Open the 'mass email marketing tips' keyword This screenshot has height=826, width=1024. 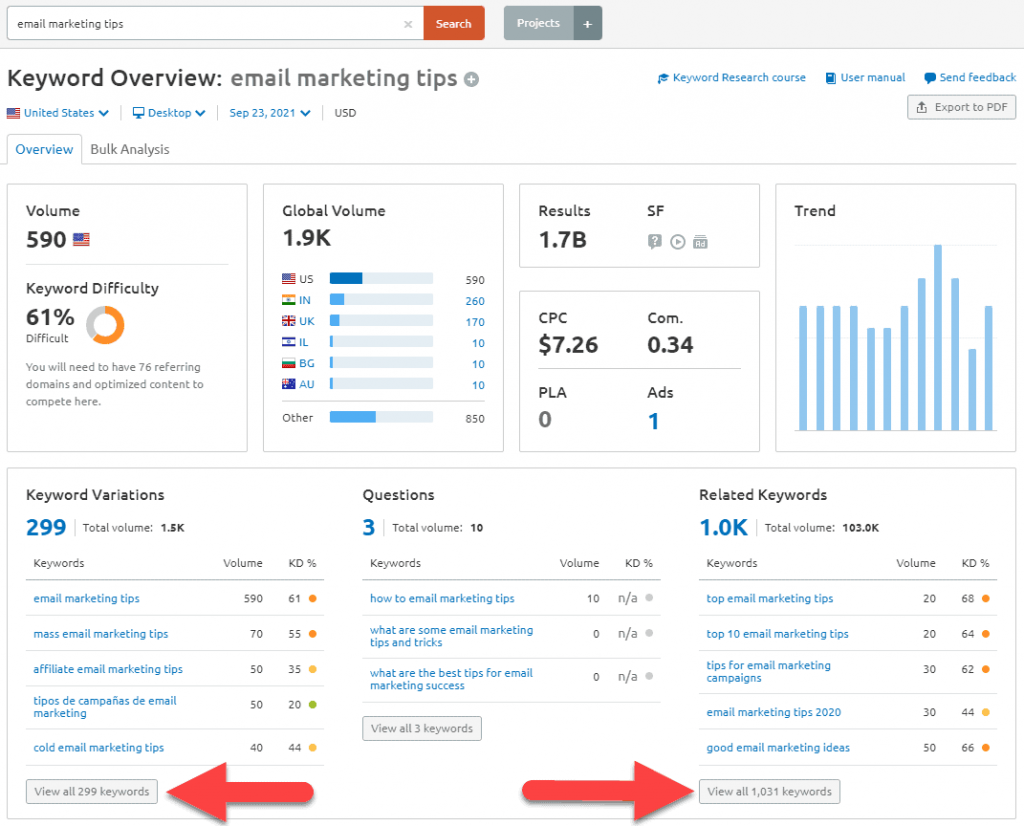point(101,634)
